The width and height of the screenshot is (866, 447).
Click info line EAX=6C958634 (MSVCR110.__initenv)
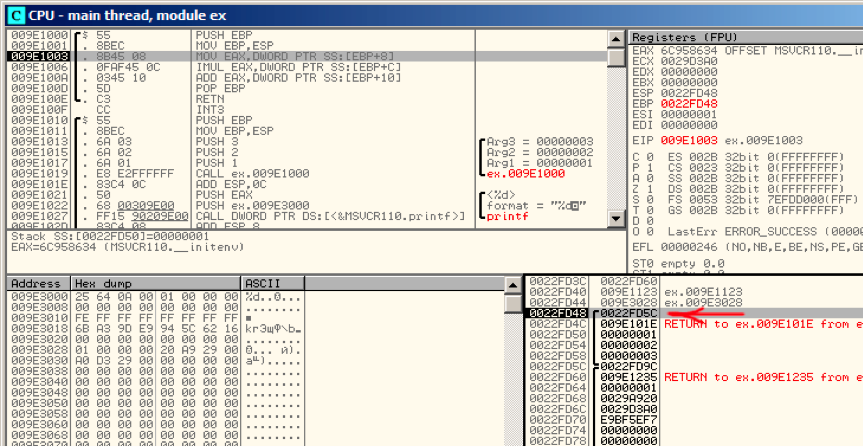128,246
